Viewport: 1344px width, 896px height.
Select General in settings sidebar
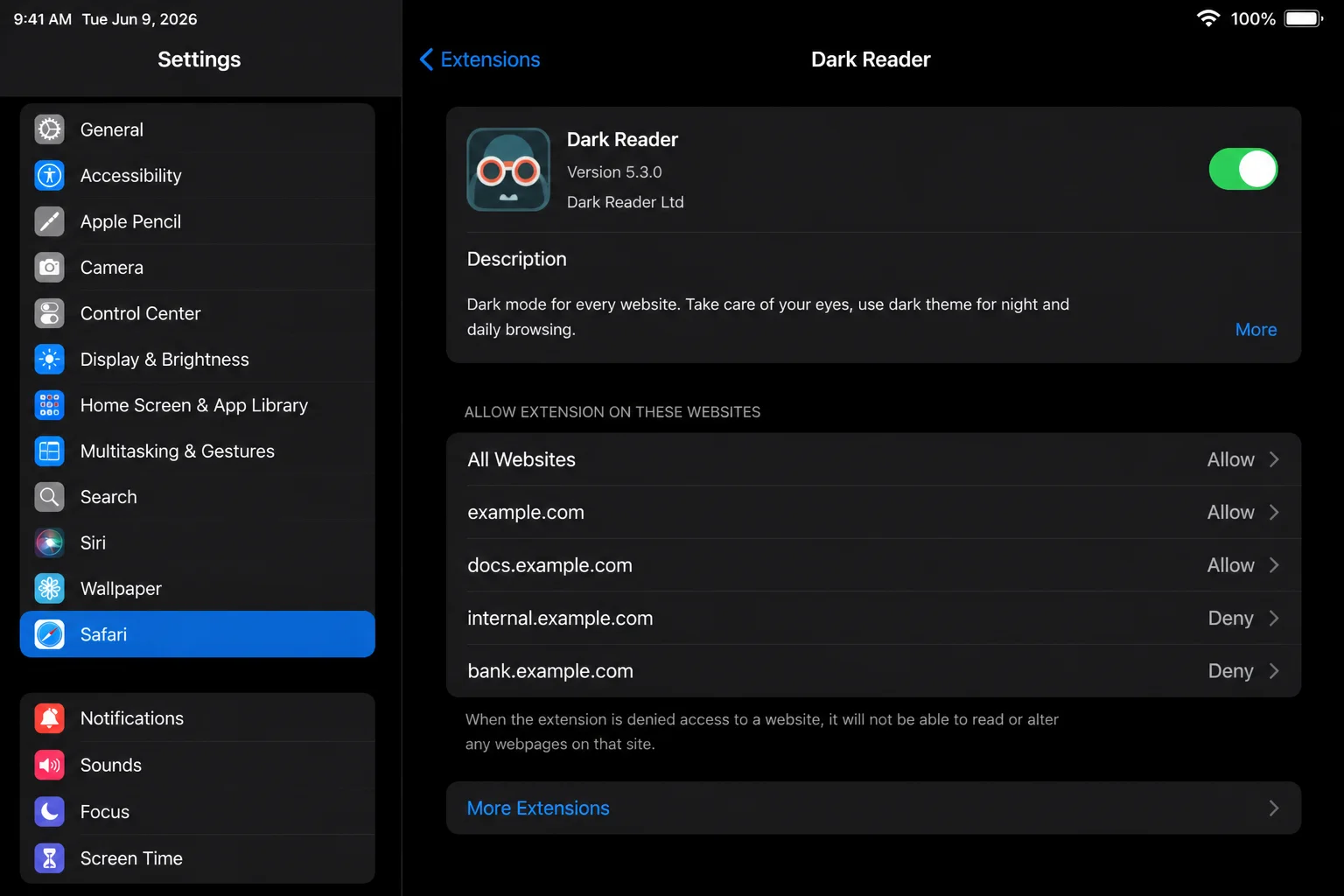[x=198, y=129]
